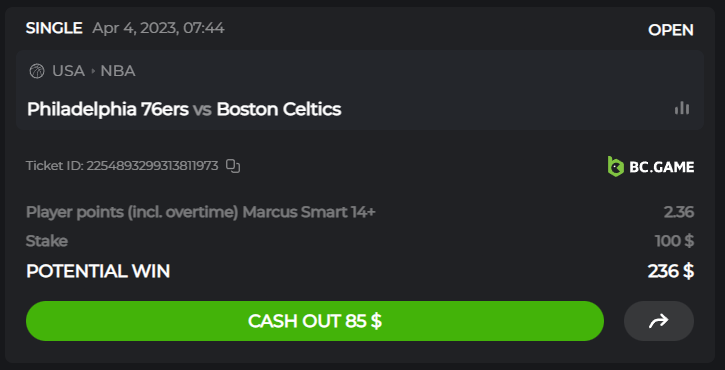Viewport: 725px width, 370px height.
Task: Click the green Cash Out 85 $ button
Action: (315, 321)
